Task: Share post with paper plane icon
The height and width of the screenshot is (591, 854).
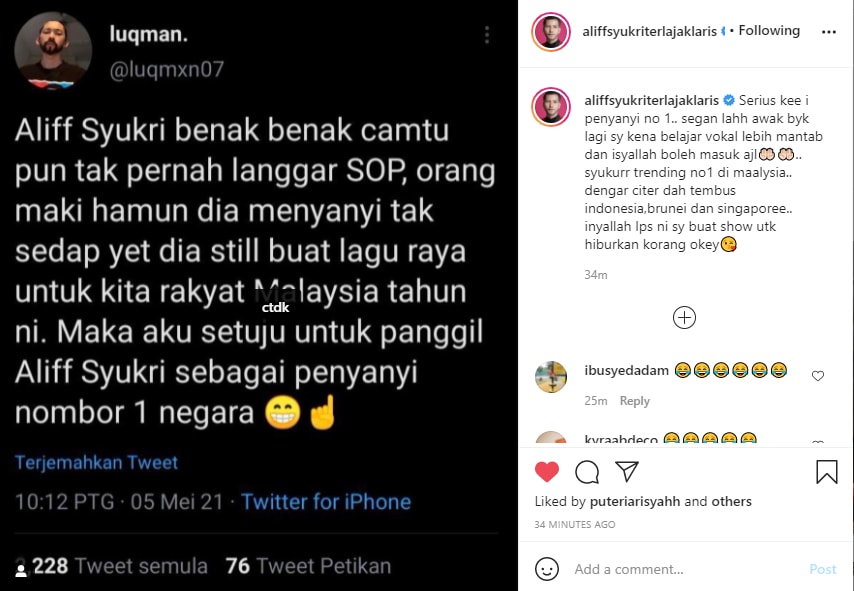Action: click(626, 471)
